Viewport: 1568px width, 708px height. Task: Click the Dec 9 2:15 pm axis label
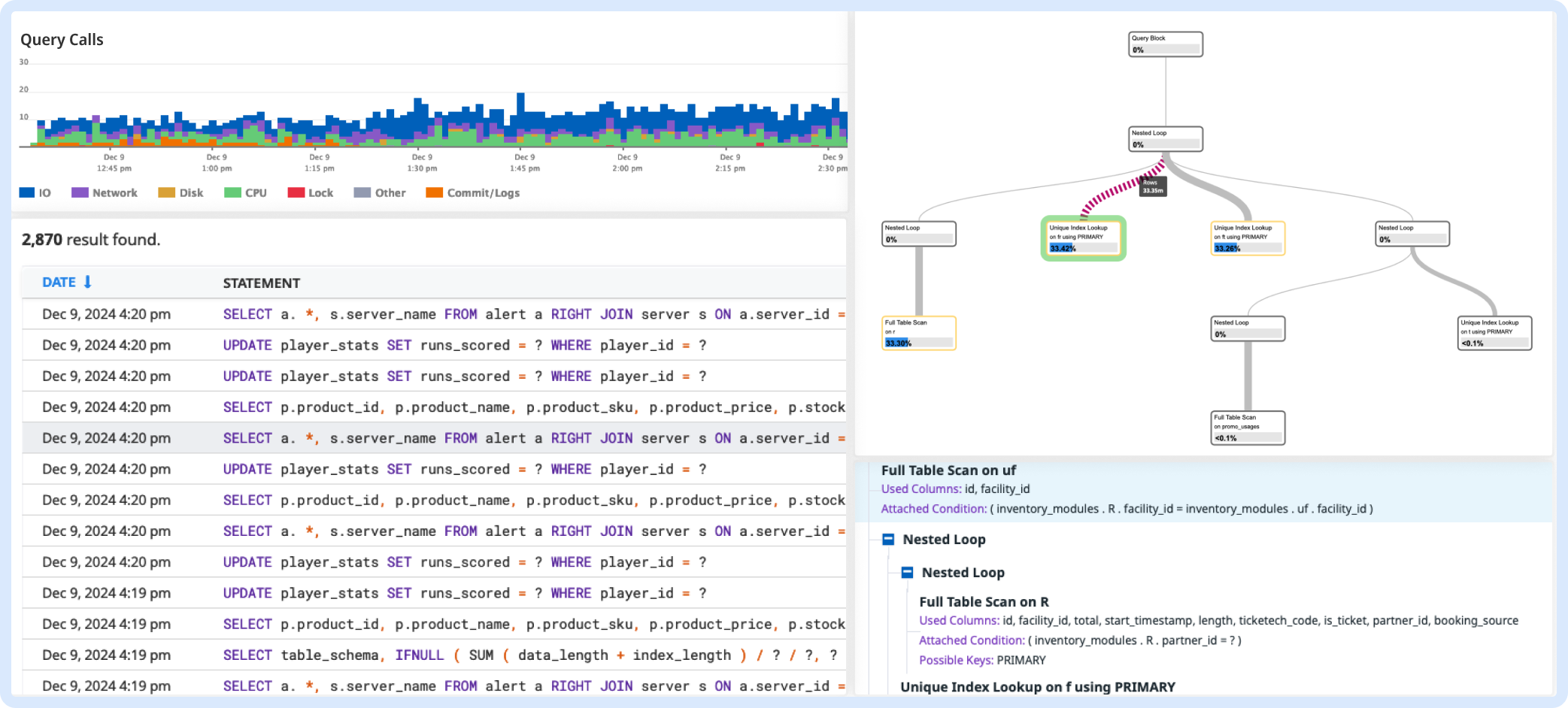point(730,163)
